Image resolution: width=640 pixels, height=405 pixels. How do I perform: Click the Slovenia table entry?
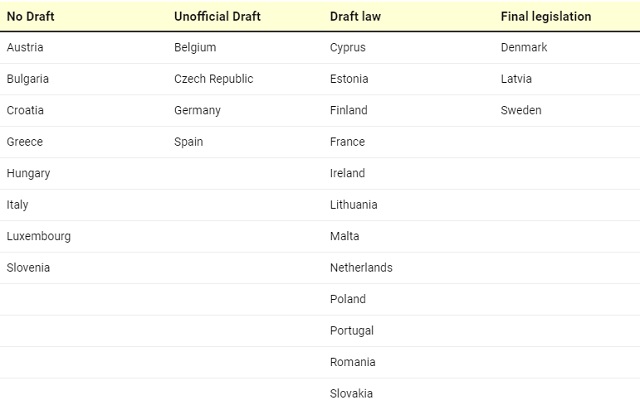(28, 268)
